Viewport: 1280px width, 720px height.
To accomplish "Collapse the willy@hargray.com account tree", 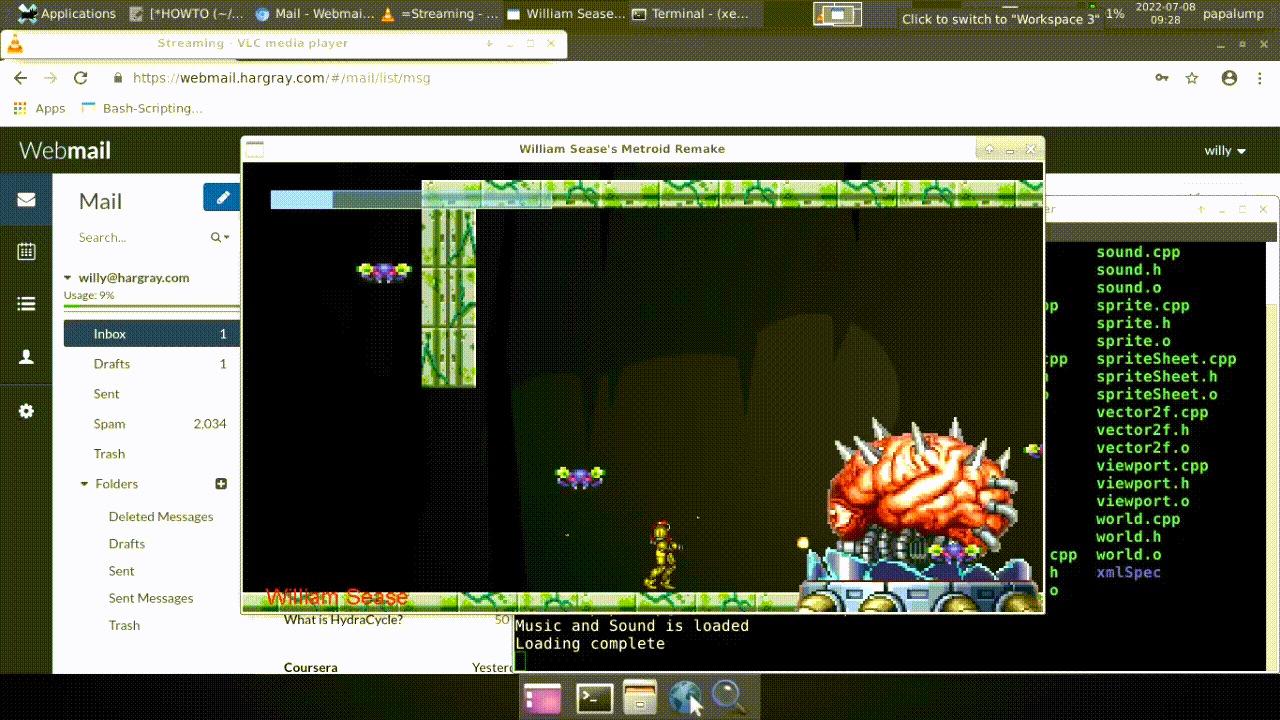I will pos(68,278).
